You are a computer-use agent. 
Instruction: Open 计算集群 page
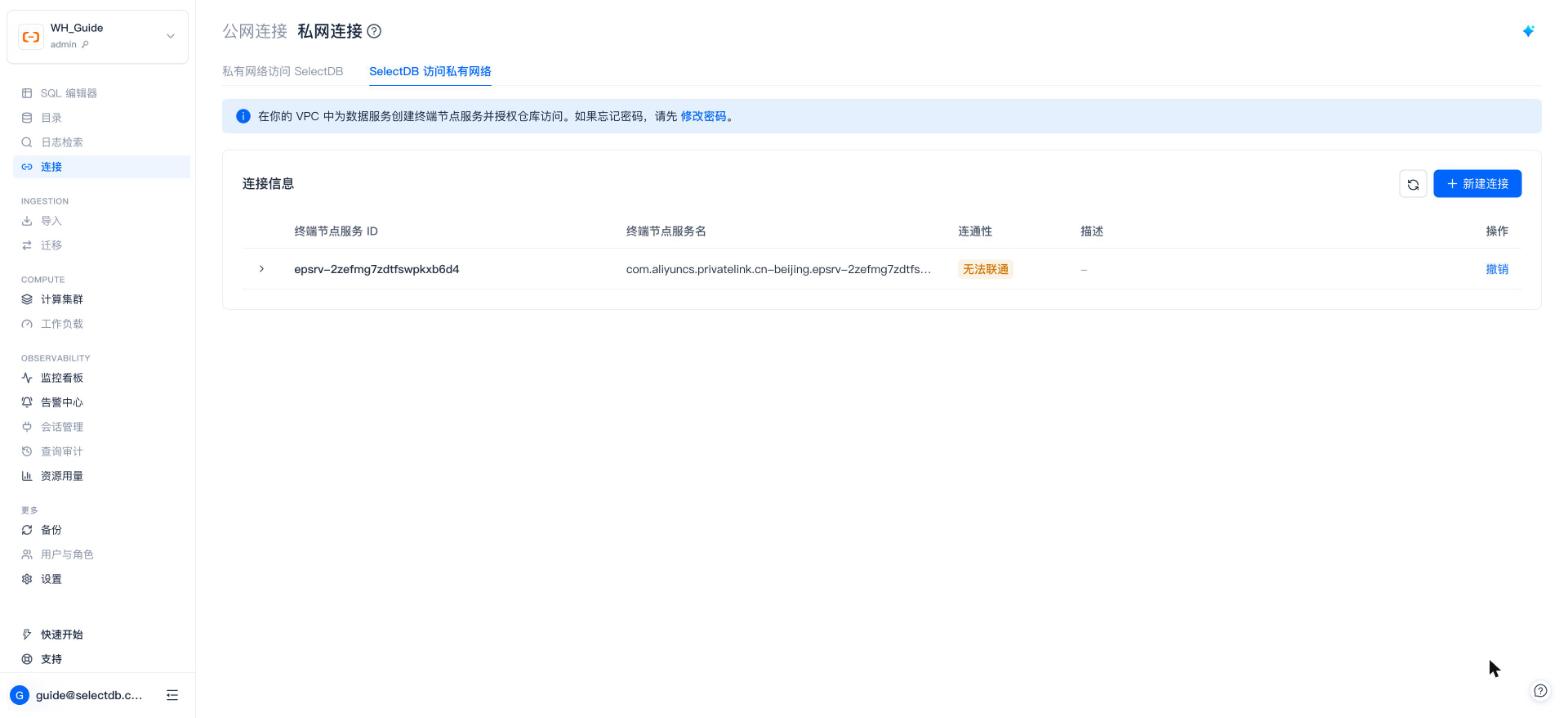pos(61,299)
